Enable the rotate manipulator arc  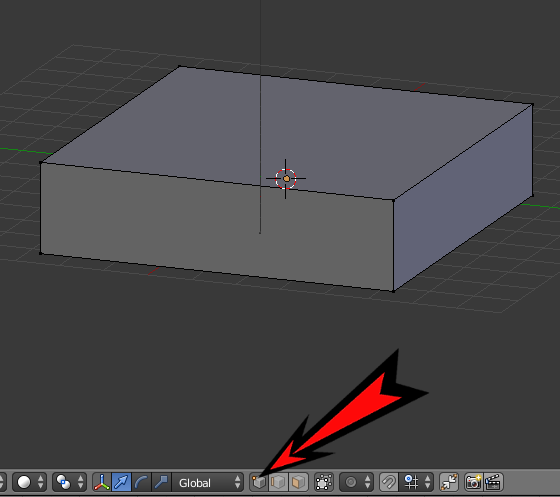pos(141,482)
